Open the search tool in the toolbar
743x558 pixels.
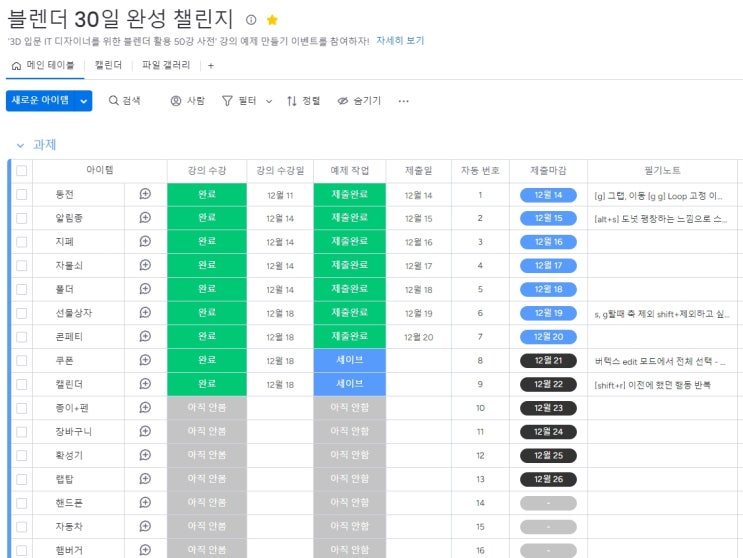point(125,101)
